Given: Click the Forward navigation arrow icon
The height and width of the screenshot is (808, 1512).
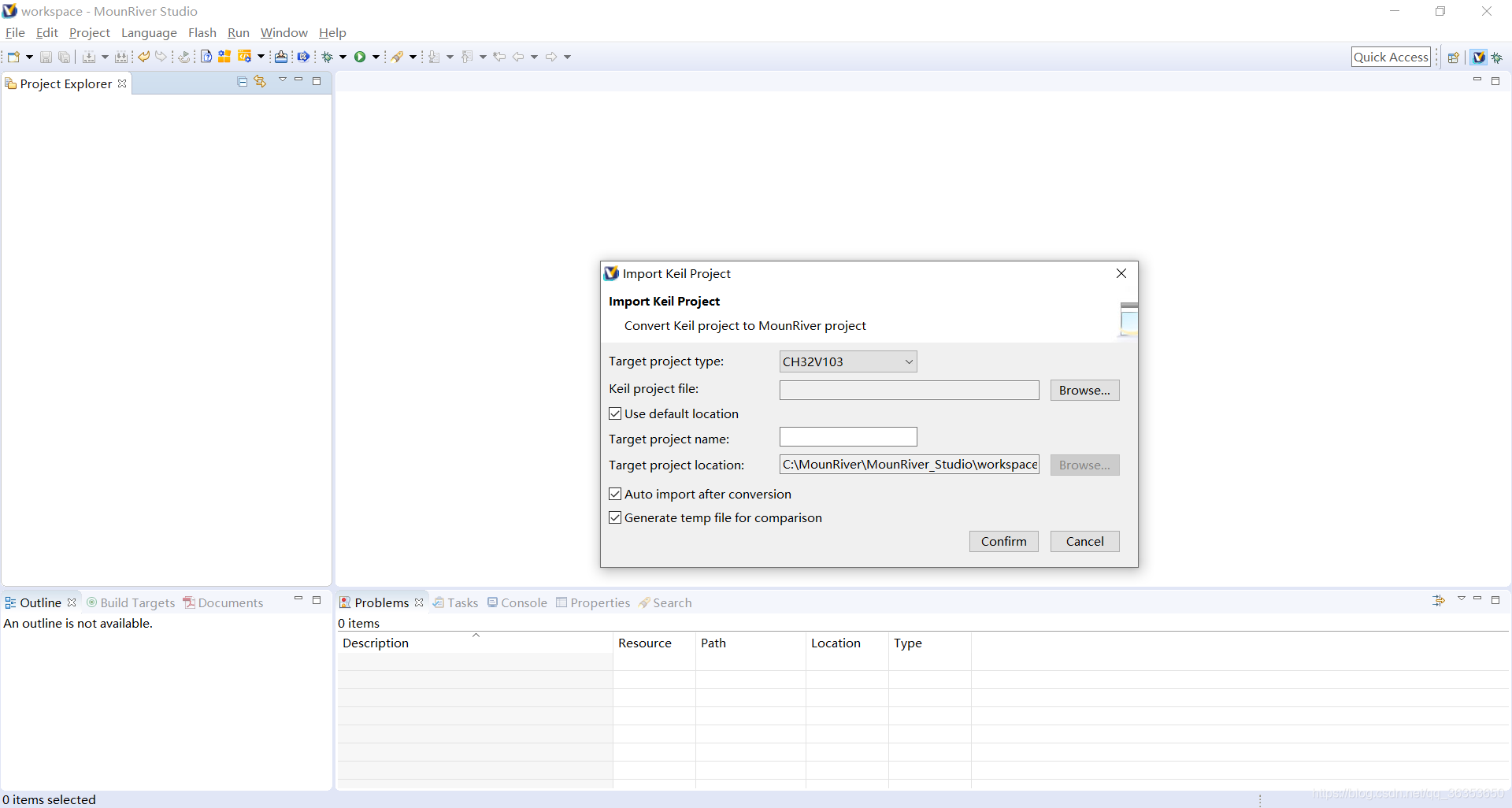Looking at the screenshot, I should coord(551,57).
